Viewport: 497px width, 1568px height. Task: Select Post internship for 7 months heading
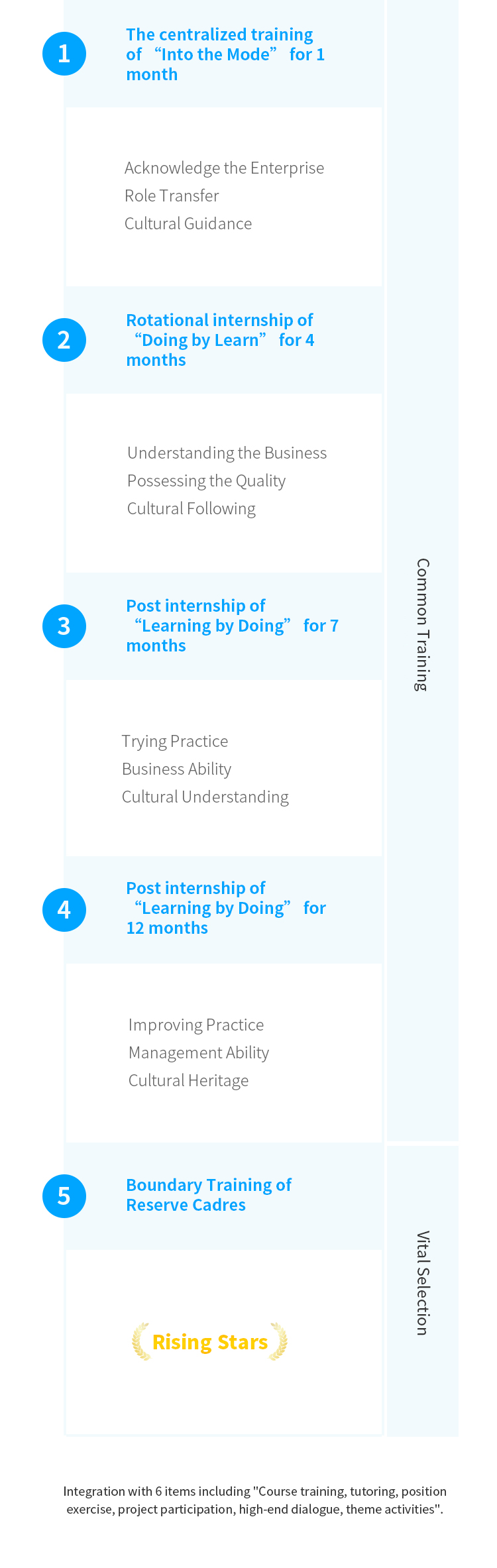point(232,626)
